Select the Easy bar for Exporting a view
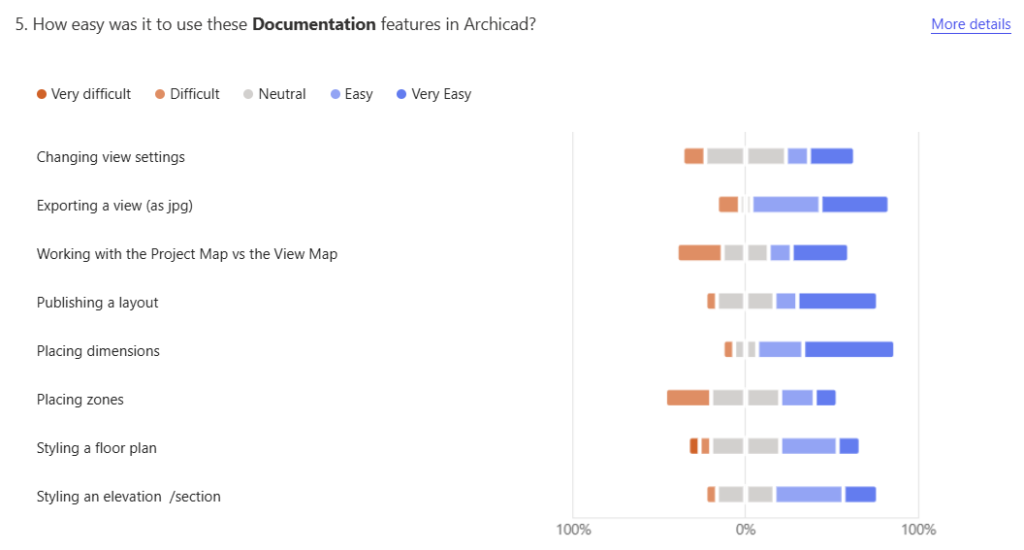Screen dimensions: 1024x550 (786, 205)
